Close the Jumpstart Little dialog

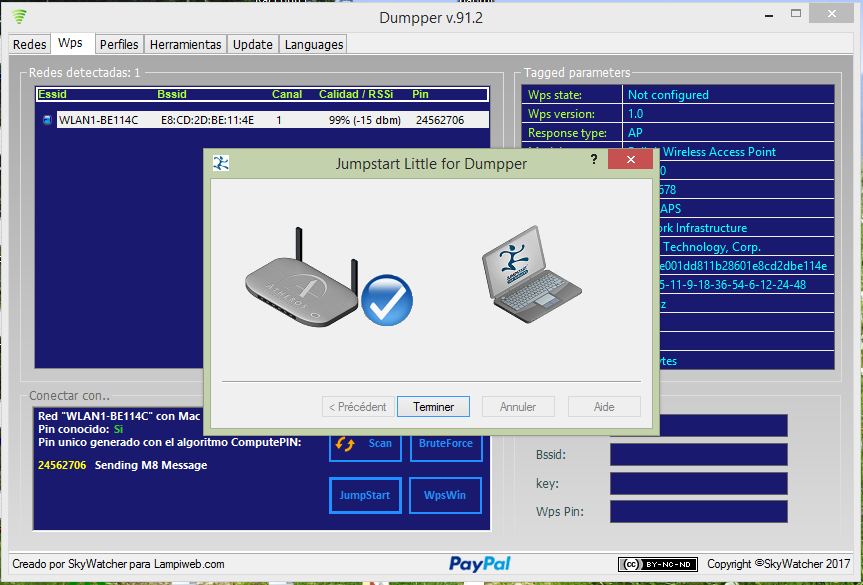pos(631,160)
